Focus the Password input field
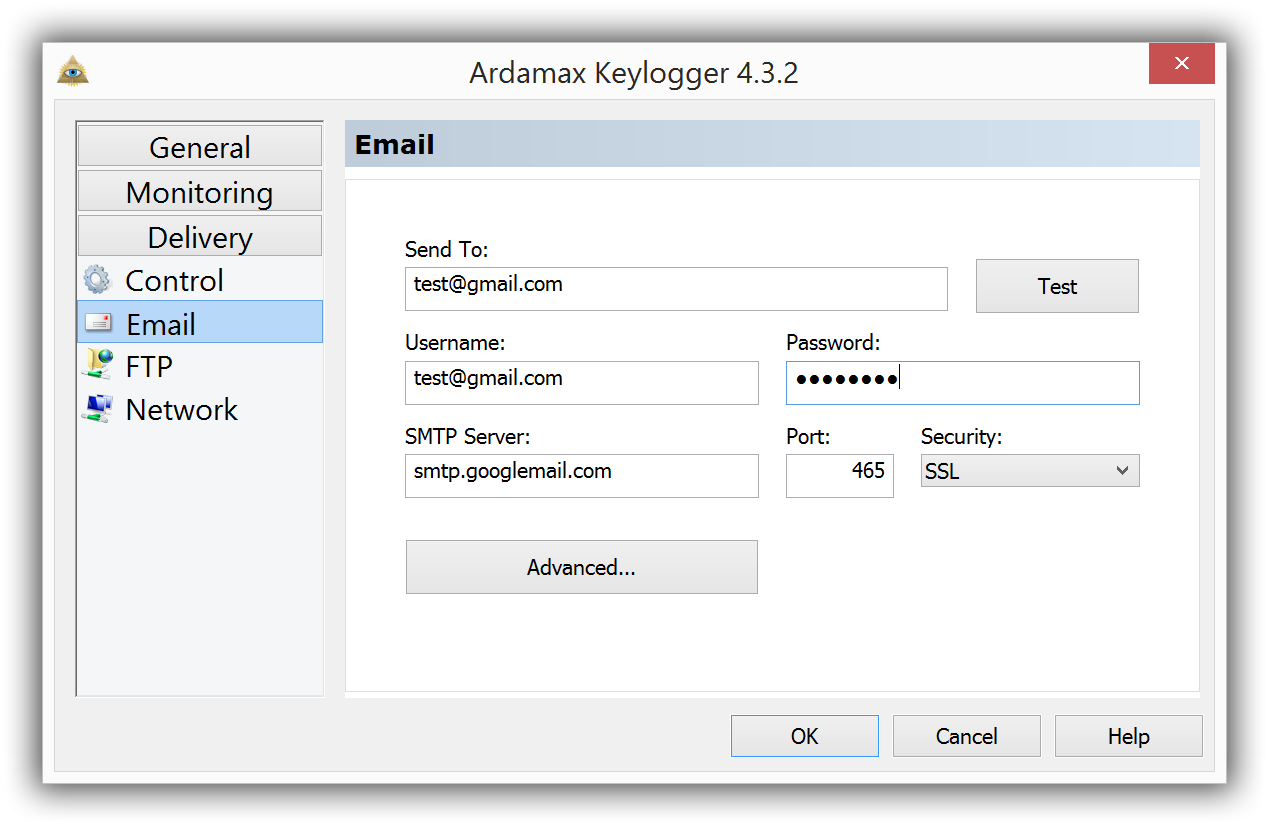This screenshot has width=1269, height=826. (963, 383)
